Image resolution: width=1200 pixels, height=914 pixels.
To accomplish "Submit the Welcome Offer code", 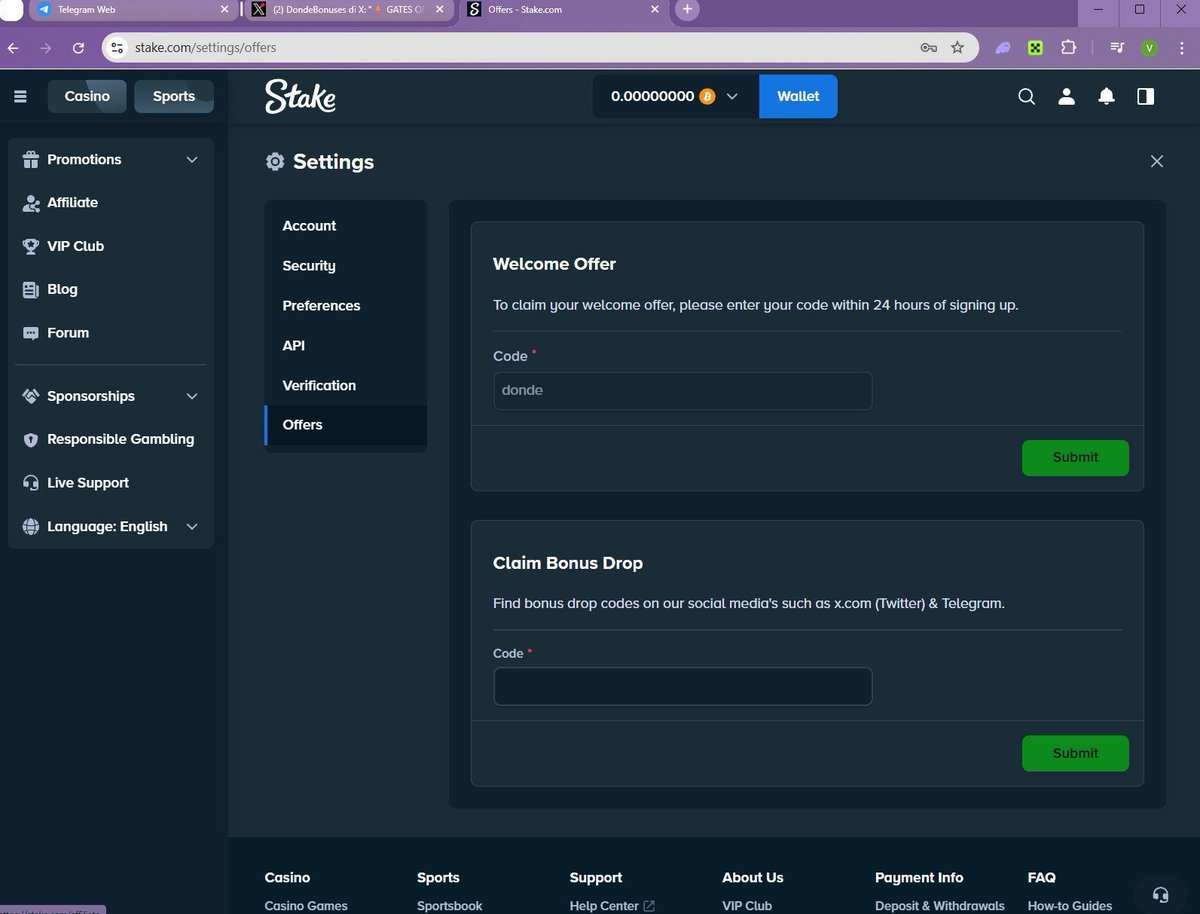I will 1075,457.
